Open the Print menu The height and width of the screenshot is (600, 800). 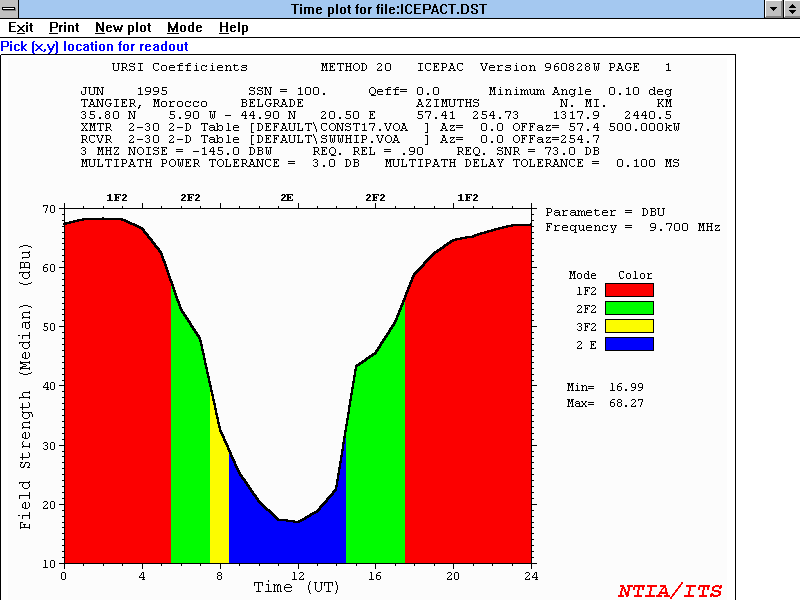click(64, 28)
